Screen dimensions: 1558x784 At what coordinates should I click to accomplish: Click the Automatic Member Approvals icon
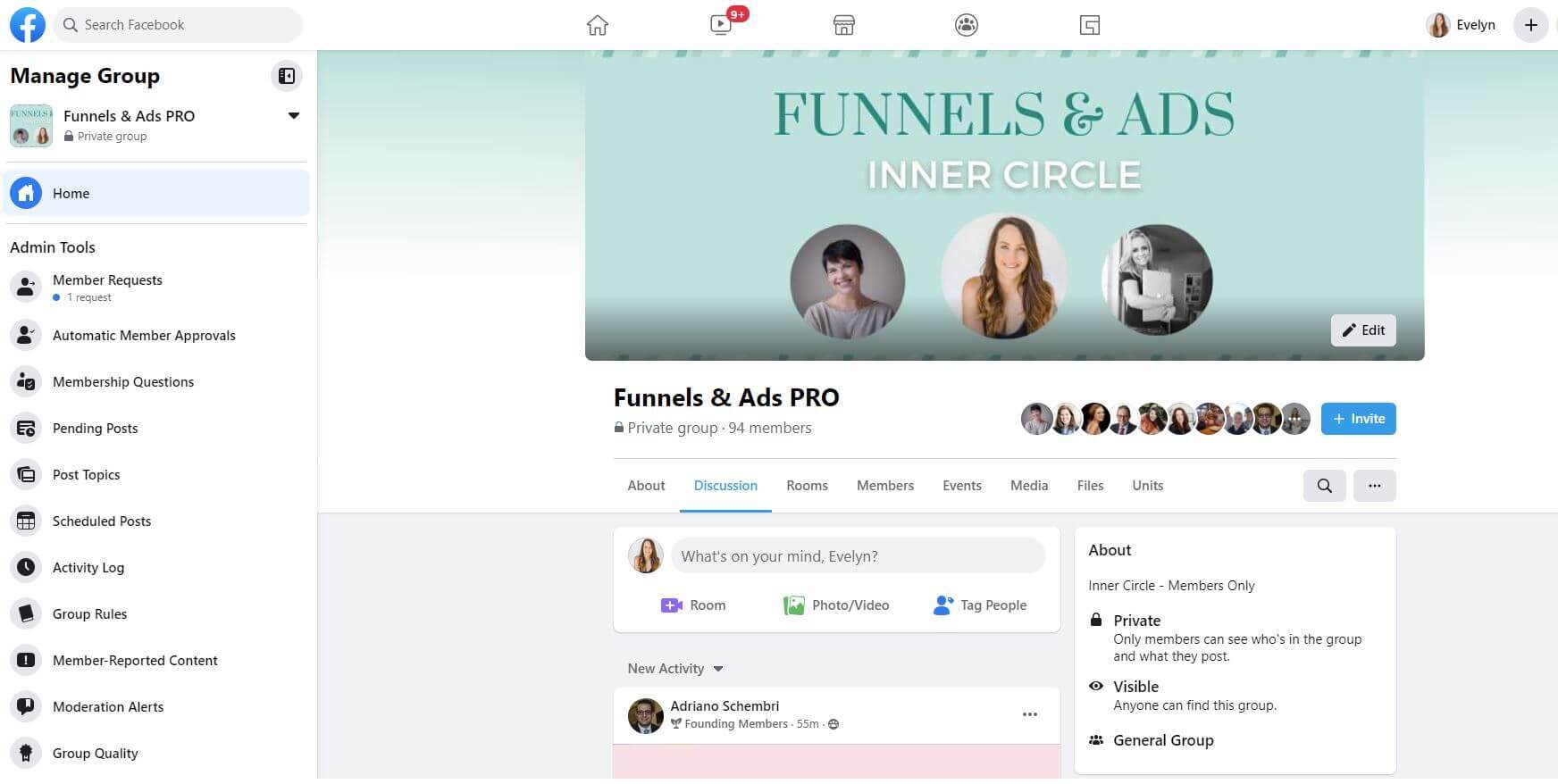pyautogui.click(x=26, y=335)
